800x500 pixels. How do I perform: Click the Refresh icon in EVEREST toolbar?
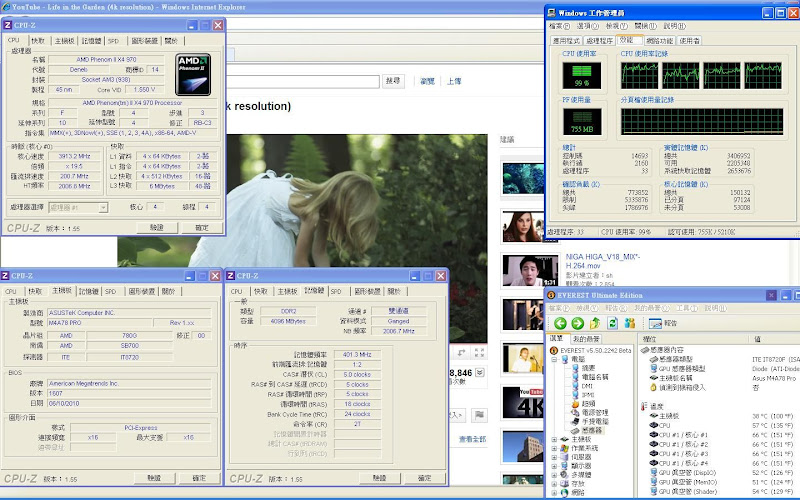point(612,323)
